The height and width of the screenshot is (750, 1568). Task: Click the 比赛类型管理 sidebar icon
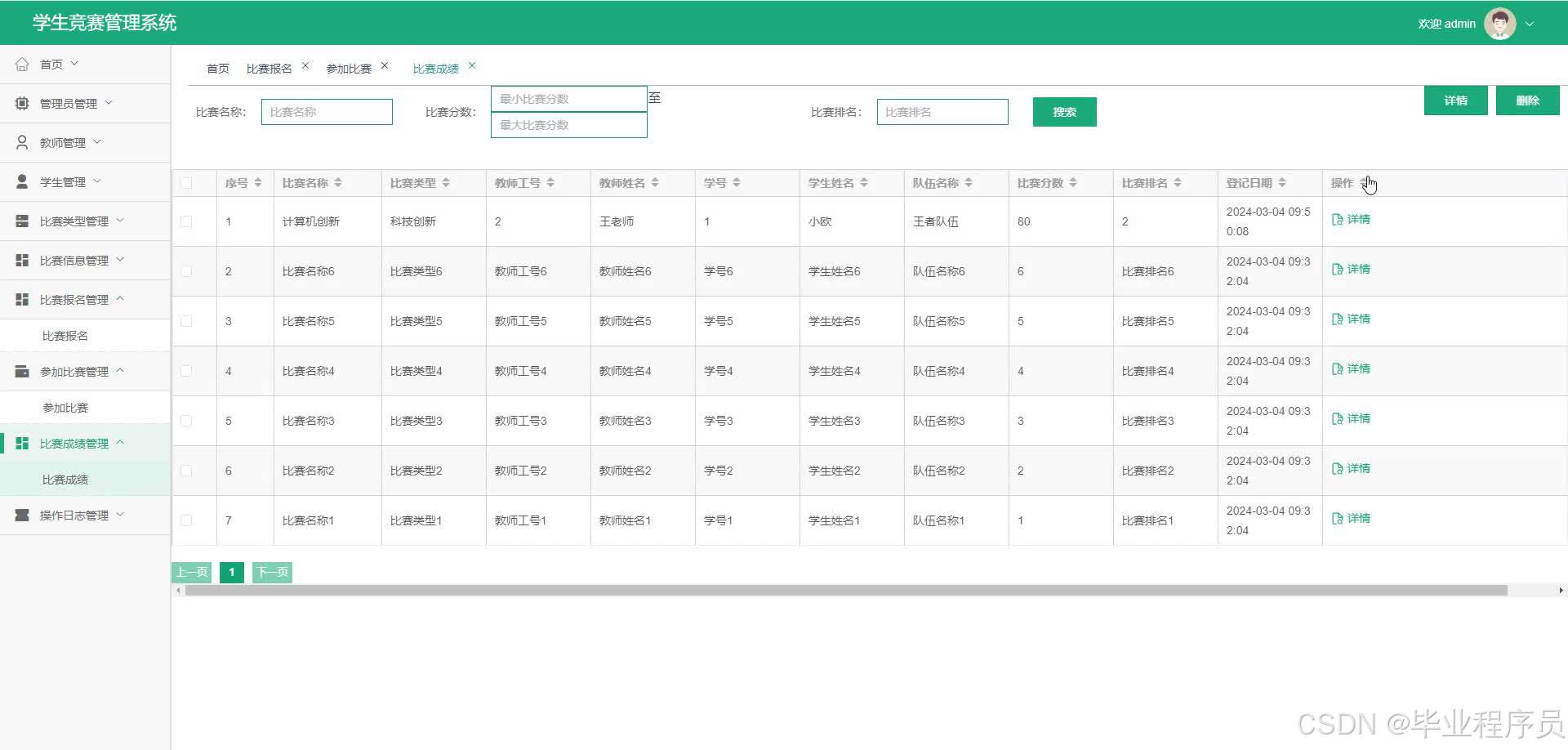[x=22, y=221]
